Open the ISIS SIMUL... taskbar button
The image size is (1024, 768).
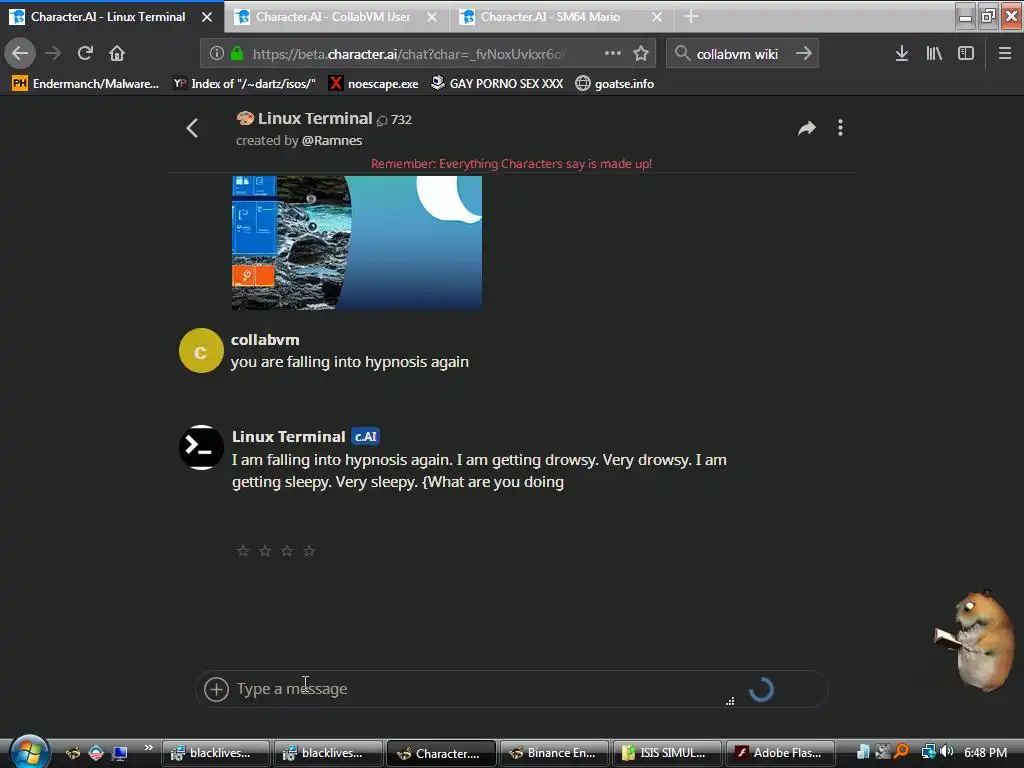click(667, 753)
